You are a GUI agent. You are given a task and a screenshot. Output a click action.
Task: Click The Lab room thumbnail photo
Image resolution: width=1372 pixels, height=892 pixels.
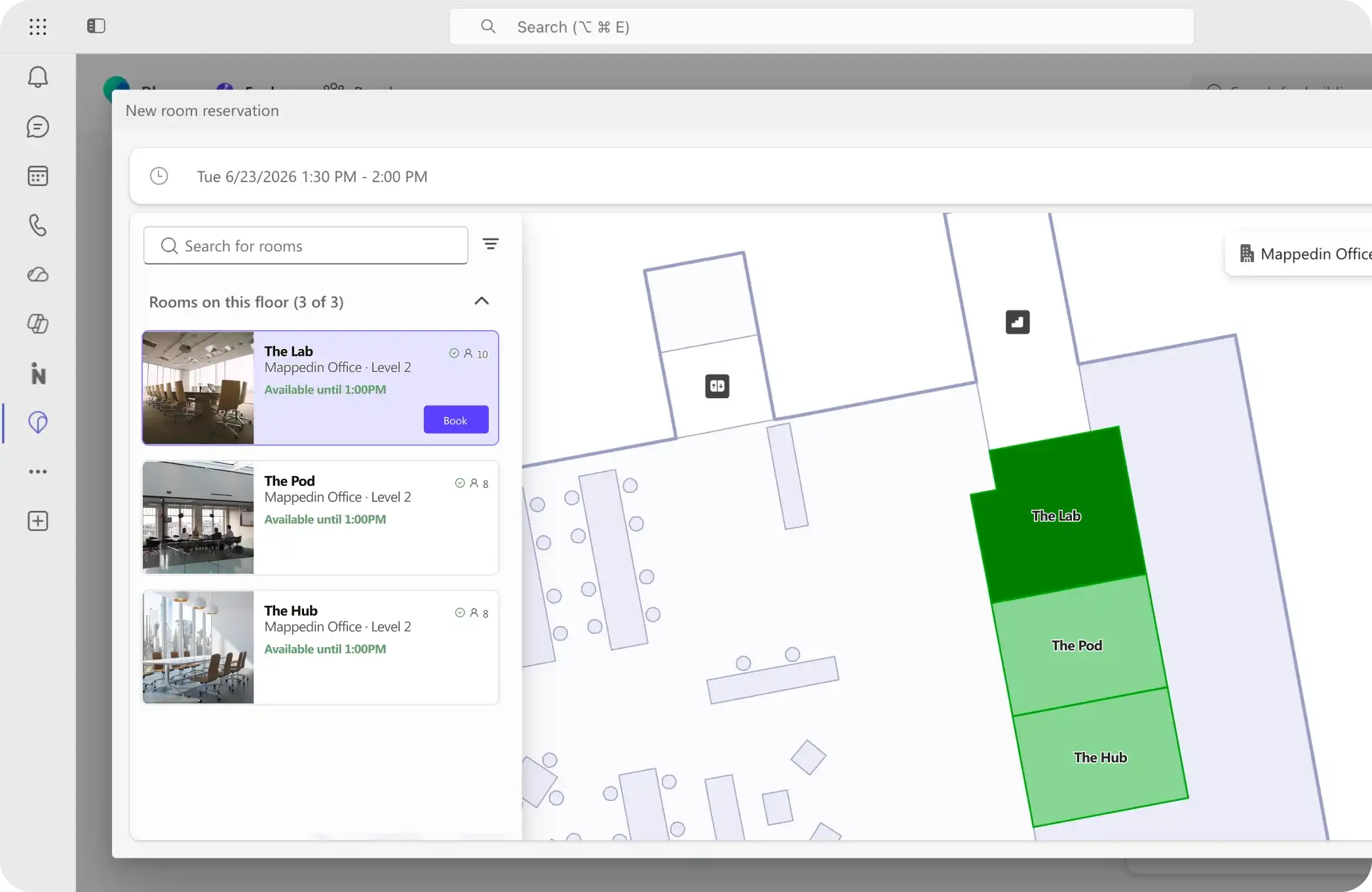tap(199, 388)
